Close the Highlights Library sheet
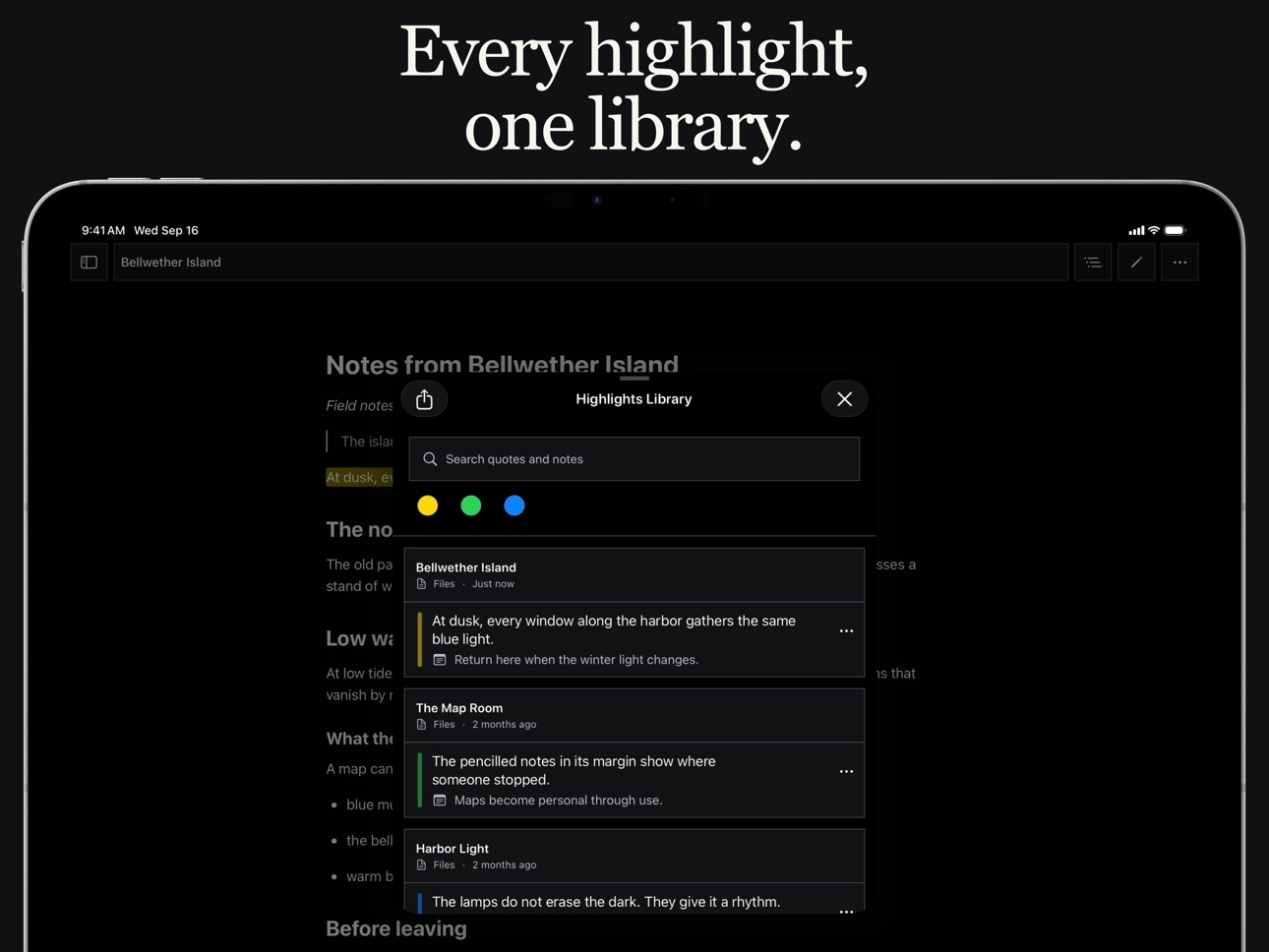Image resolution: width=1269 pixels, height=952 pixels. pyautogui.click(x=844, y=399)
